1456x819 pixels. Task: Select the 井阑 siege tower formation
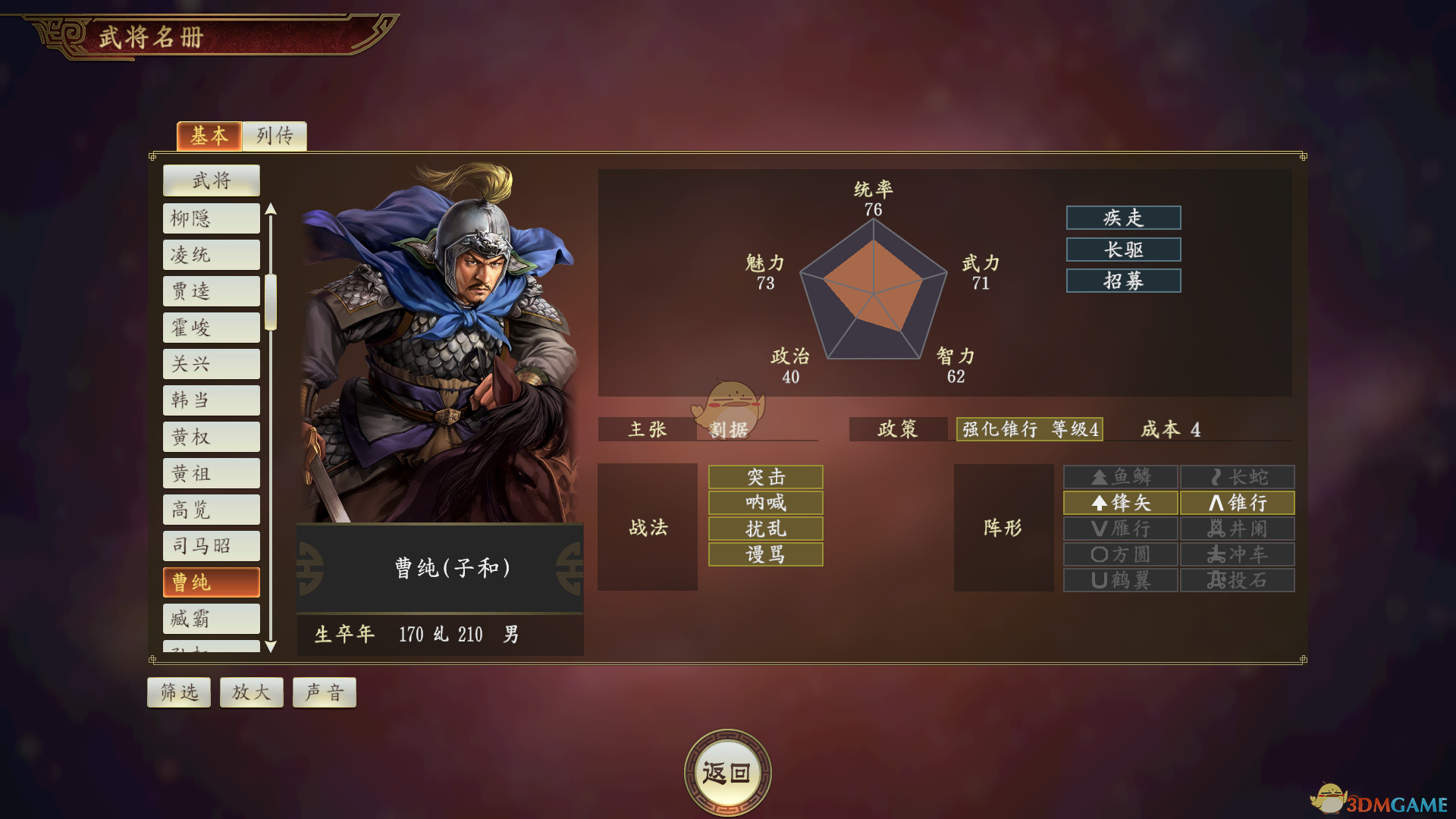(x=1237, y=529)
